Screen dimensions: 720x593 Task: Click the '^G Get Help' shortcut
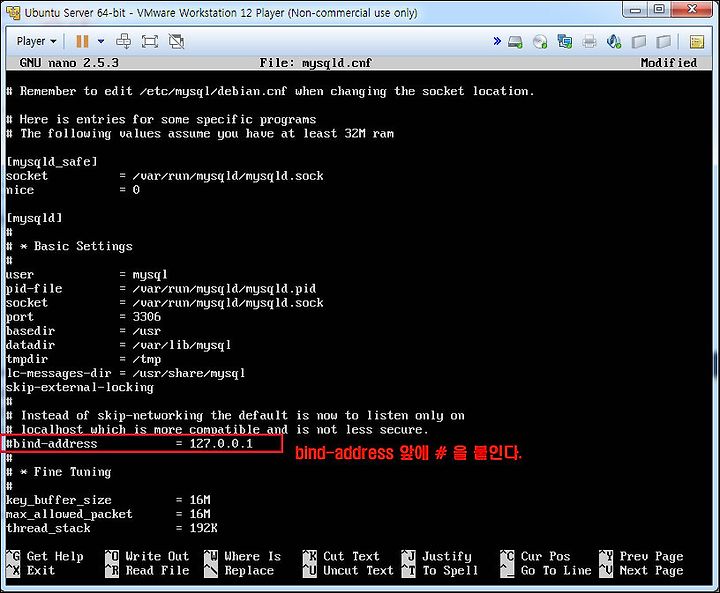tap(45, 556)
